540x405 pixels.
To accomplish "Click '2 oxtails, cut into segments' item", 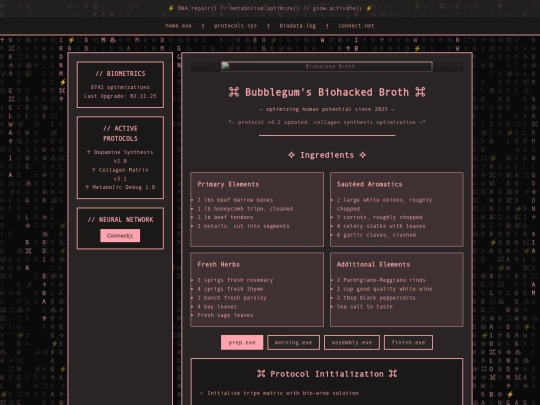I will coord(243,226).
